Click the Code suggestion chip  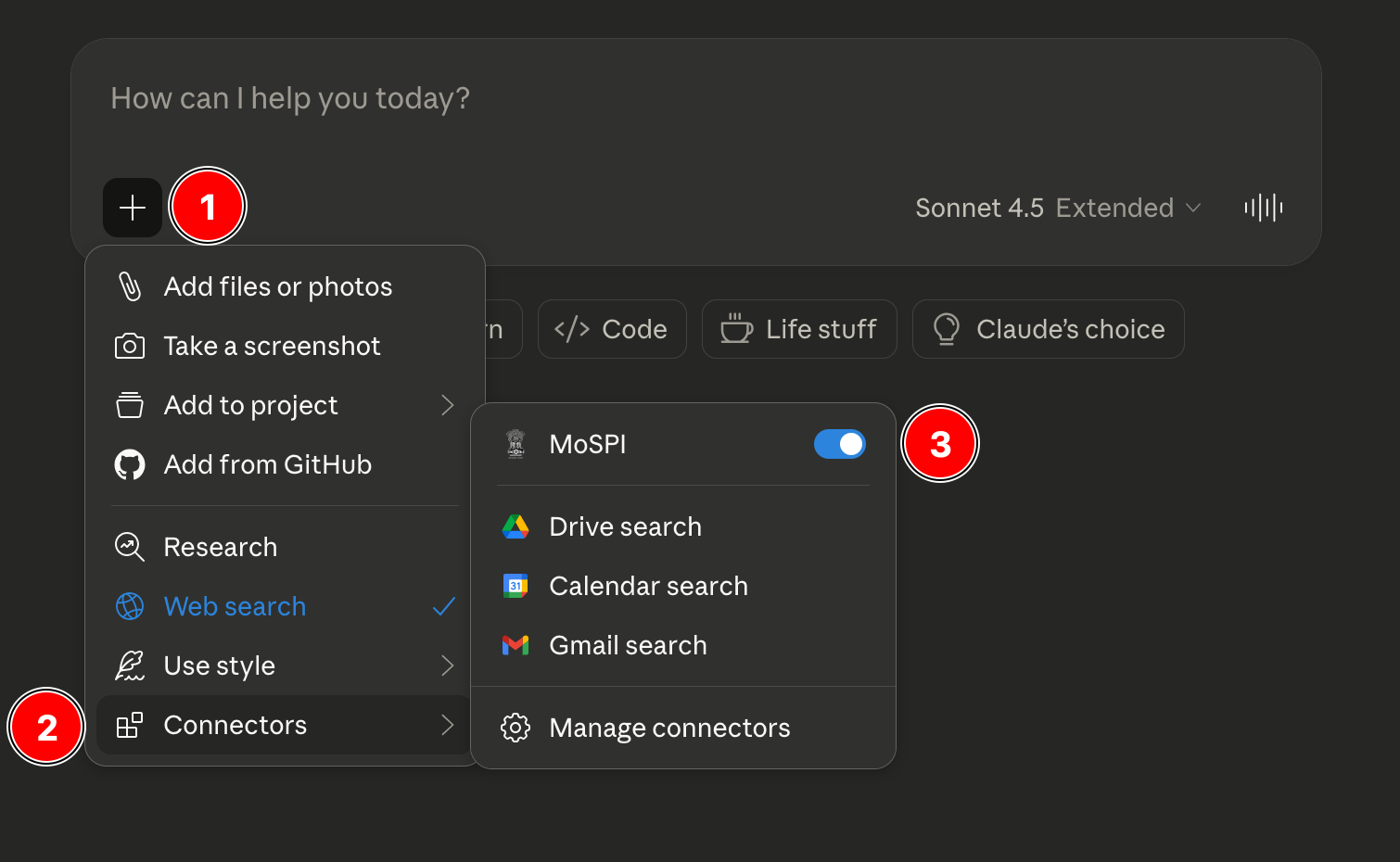612,330
